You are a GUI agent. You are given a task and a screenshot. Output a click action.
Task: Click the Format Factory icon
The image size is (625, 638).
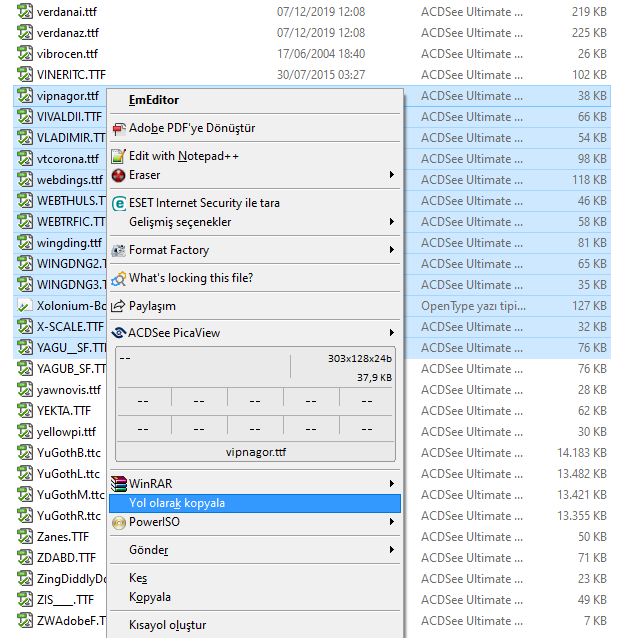(x=118, y=250)
